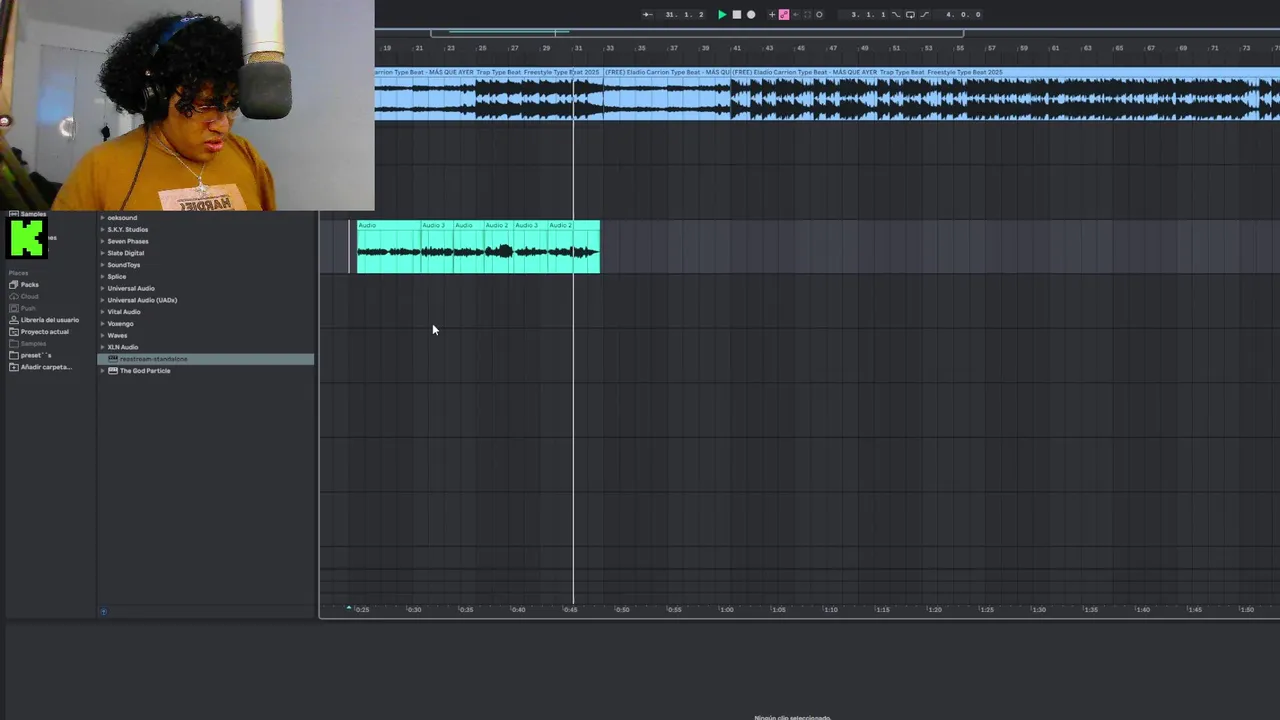Click 1:00 on the bottom time ruler
The width and height of the screenshot is (1280, 720).
pyautogui.click(x=726, y=609)
